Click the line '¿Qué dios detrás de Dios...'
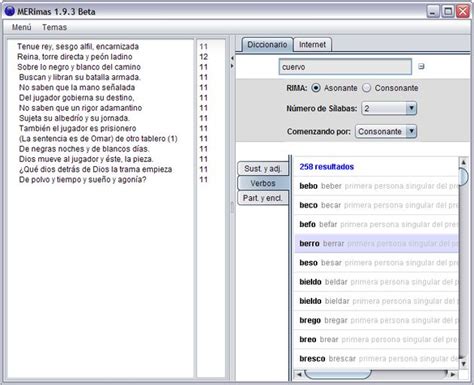The image size is (474, 385). click(x=96, y=170)
